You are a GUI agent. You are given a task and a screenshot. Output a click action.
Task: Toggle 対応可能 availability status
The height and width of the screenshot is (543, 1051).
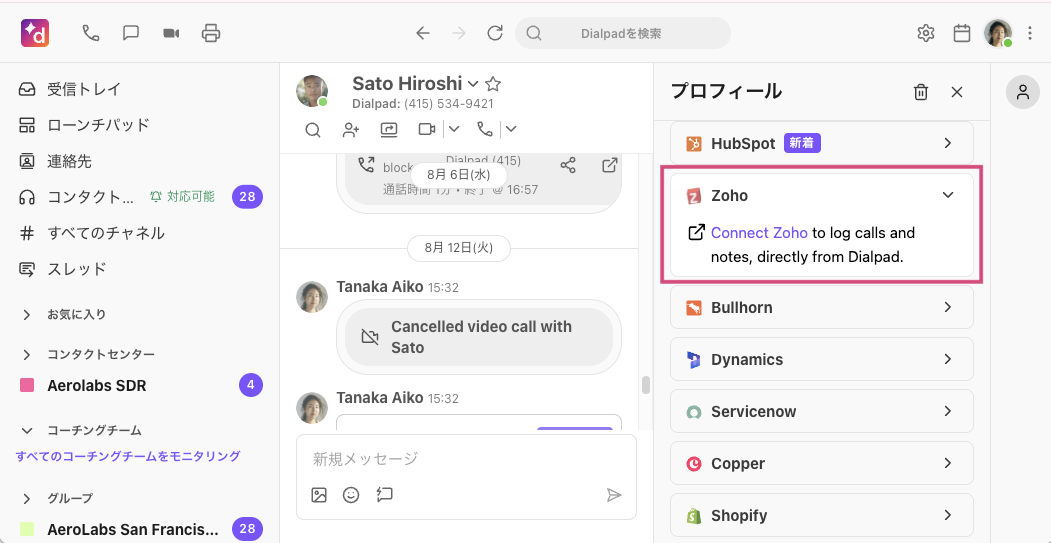click(182, 197)
